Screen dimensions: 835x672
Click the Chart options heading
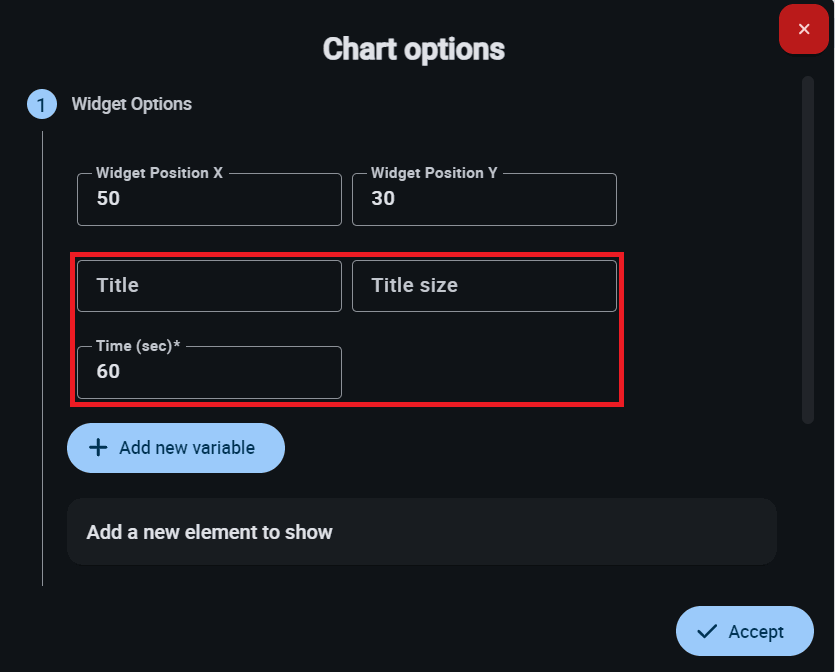click(413, 49)
